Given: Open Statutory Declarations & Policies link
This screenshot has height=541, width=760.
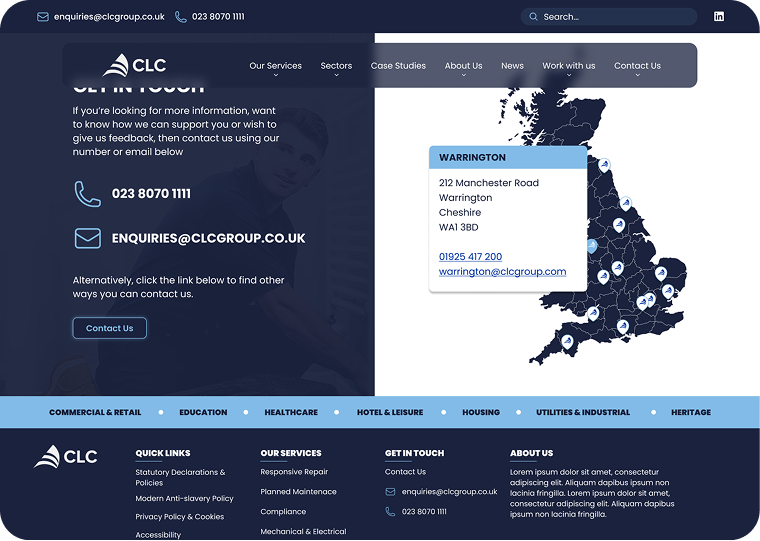Looking at the screenshot, I should click(x=180, y=477).
